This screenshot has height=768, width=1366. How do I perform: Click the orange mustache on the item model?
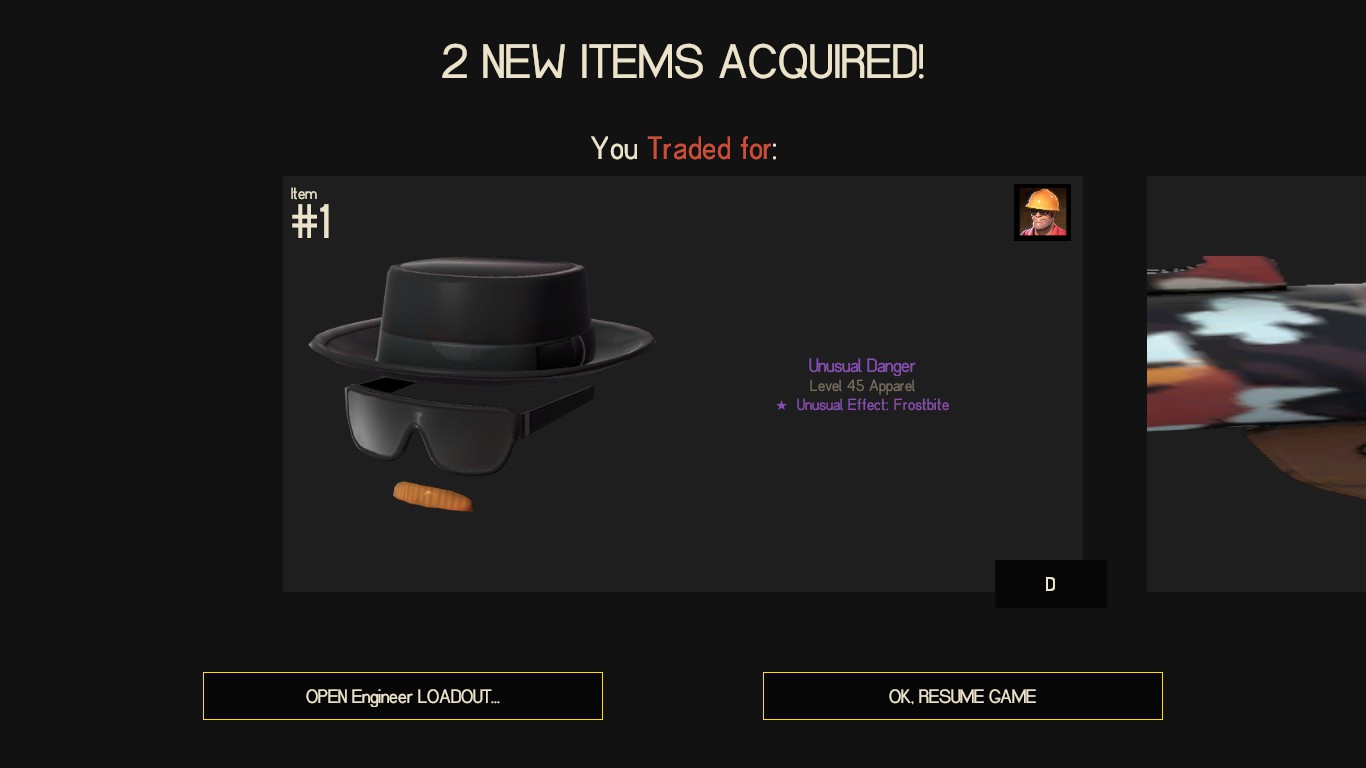pyautogui.click(x=432, y=496)
